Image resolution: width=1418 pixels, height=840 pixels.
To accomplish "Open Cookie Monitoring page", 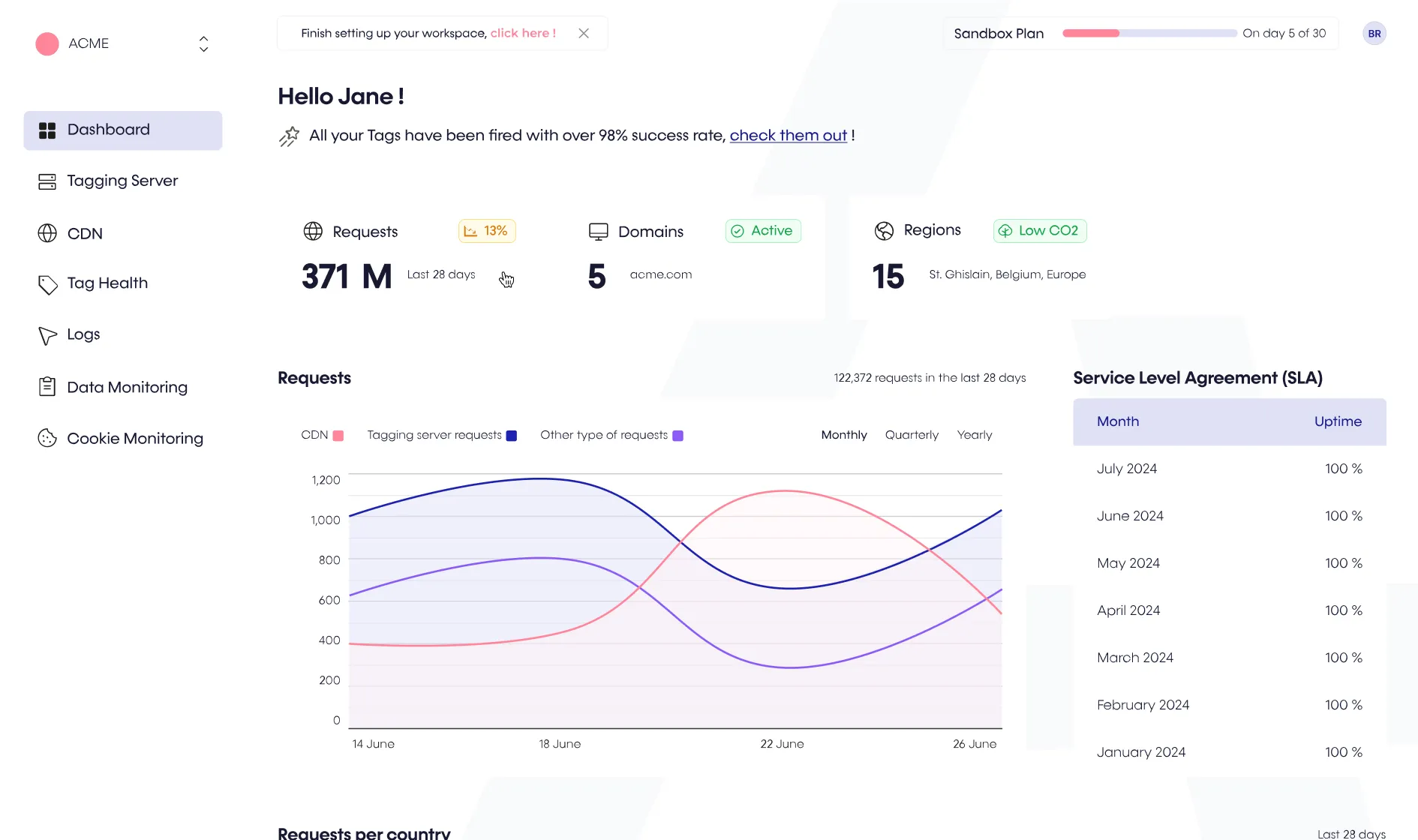I will [x=135, y=438].
